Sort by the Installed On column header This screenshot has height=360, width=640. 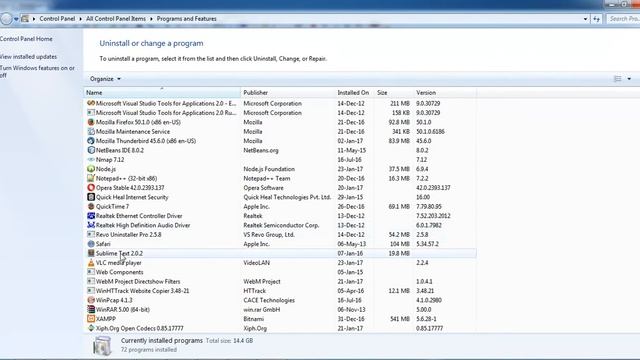coord(354,93)
